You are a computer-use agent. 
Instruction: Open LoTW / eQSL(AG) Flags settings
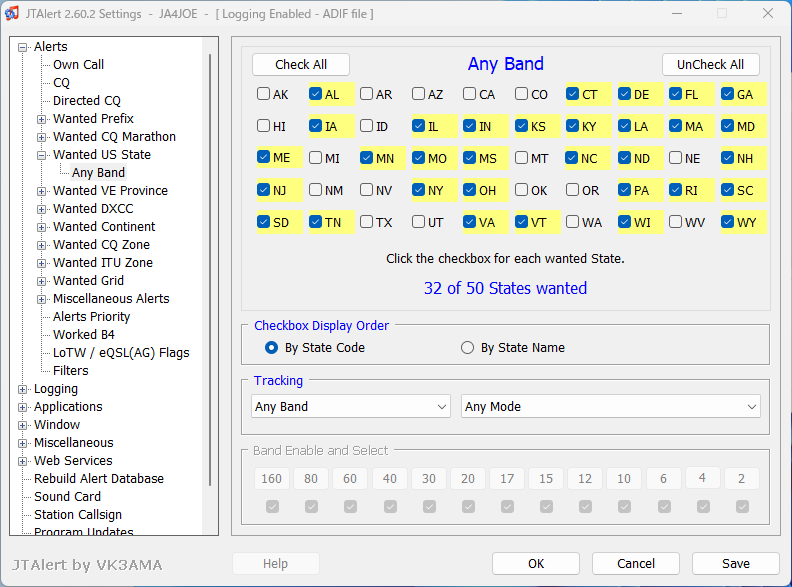click(121, 353)
